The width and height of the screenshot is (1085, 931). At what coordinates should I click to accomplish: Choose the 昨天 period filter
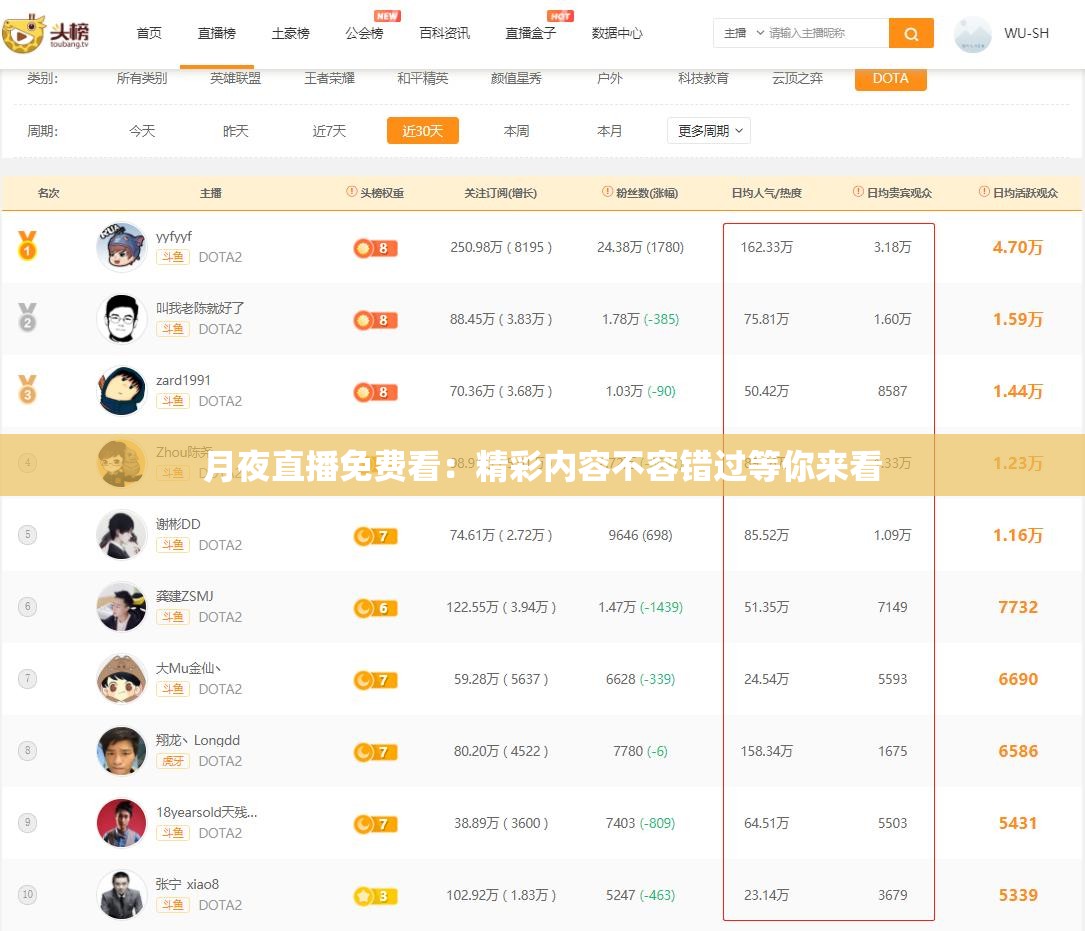pyautogui.click(x=235, y=130)
